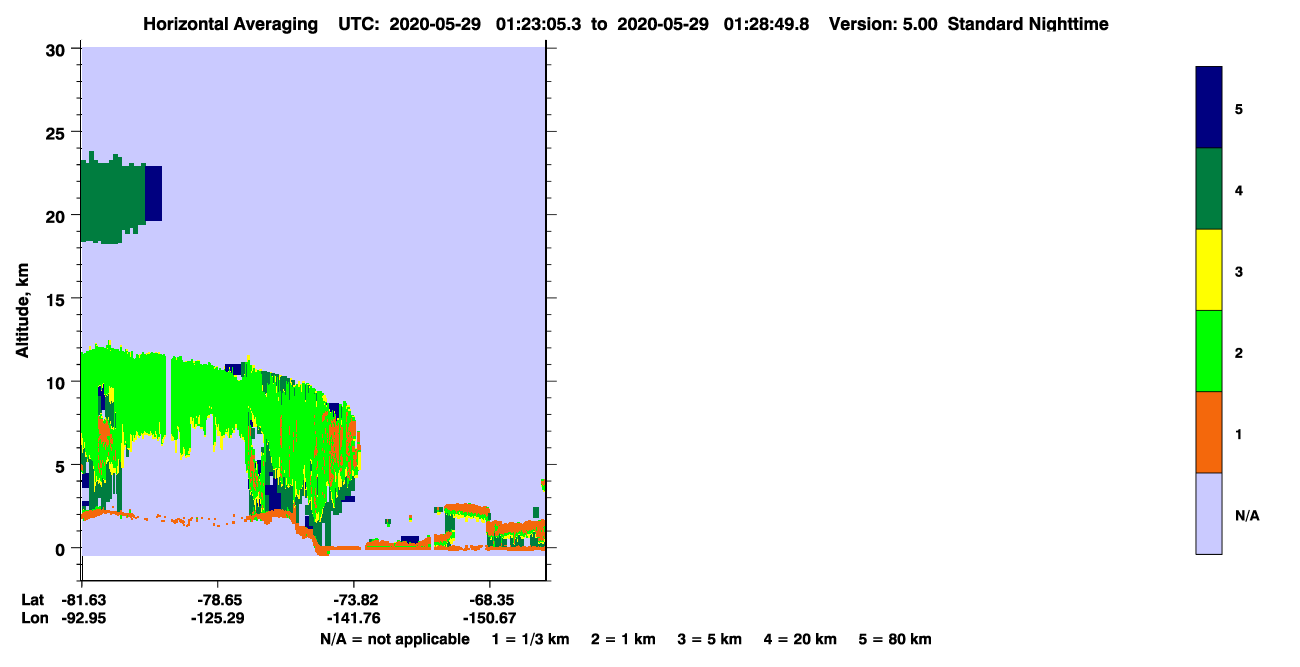
Task: Click the colorbar label '4'
Action: coord(1239,190)
